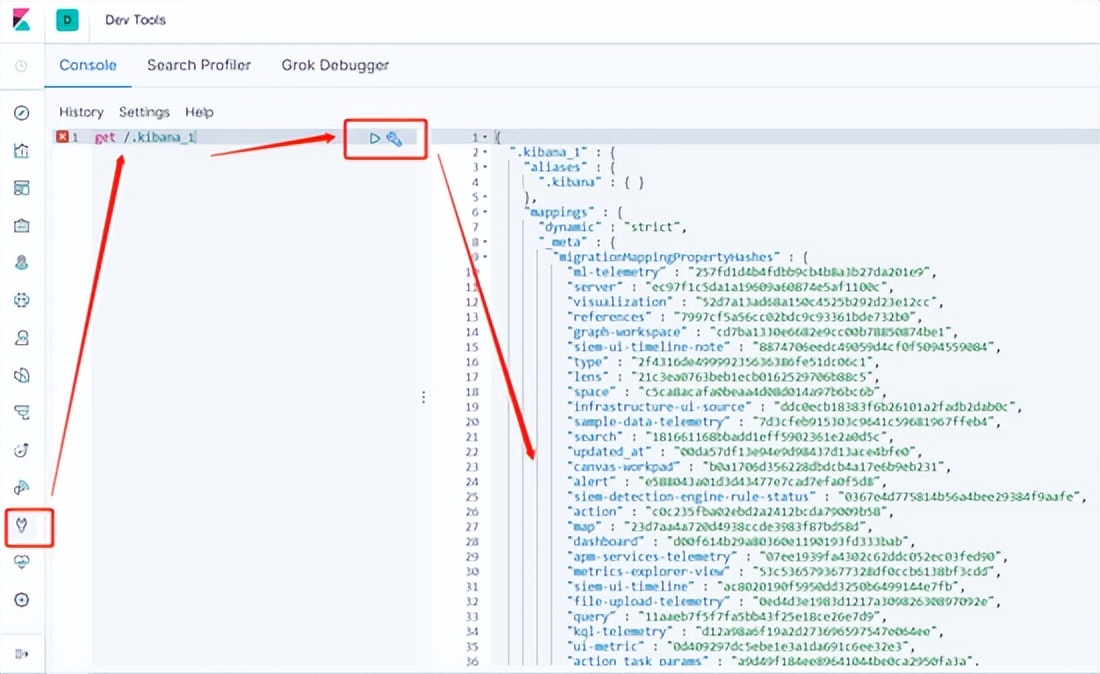Switch to the Grok Debugger tab
Viewport: 1100px width, 674px height.
click(x=335, y=65)
